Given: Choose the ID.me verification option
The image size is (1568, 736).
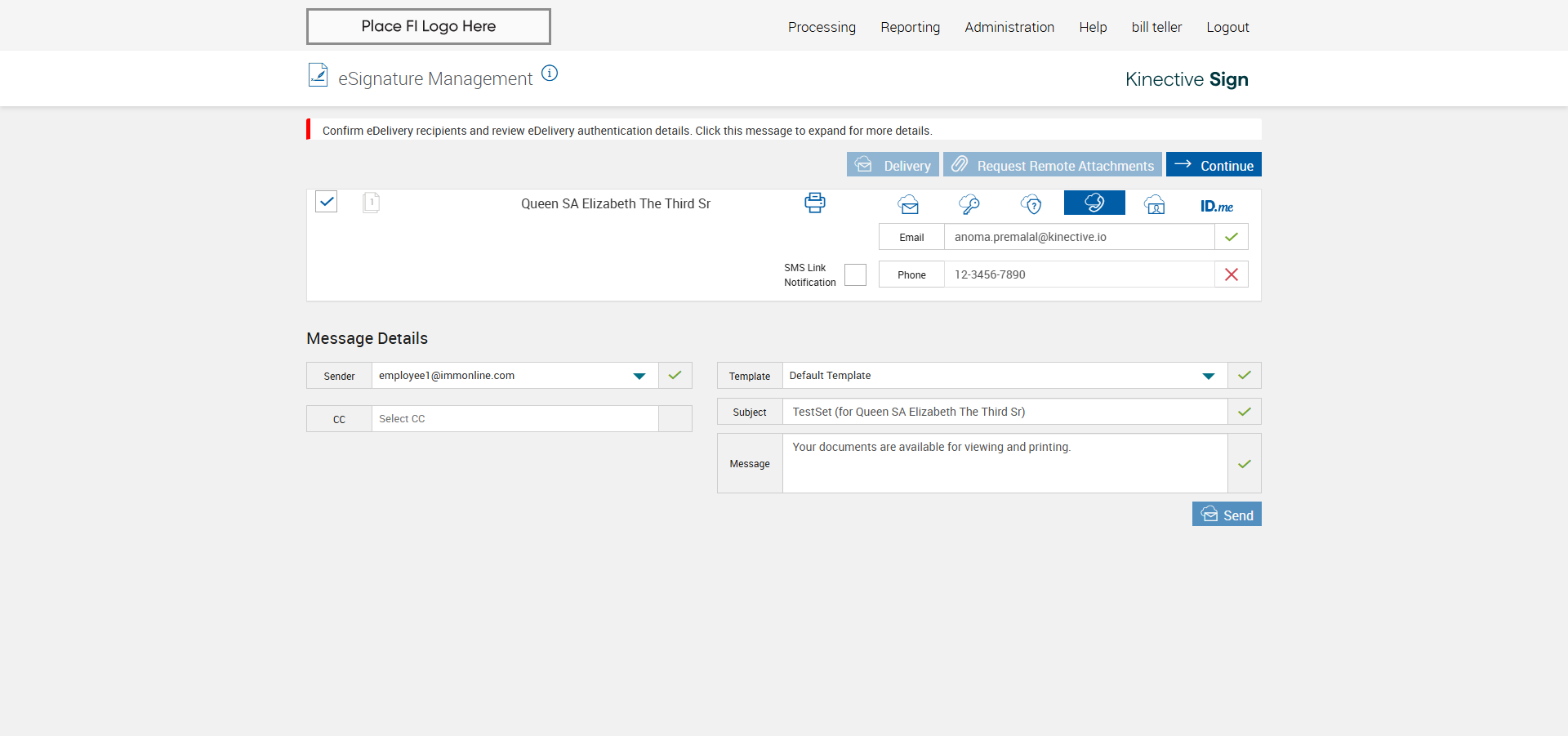Looking at the screenshot, I should pos(1216,206).
